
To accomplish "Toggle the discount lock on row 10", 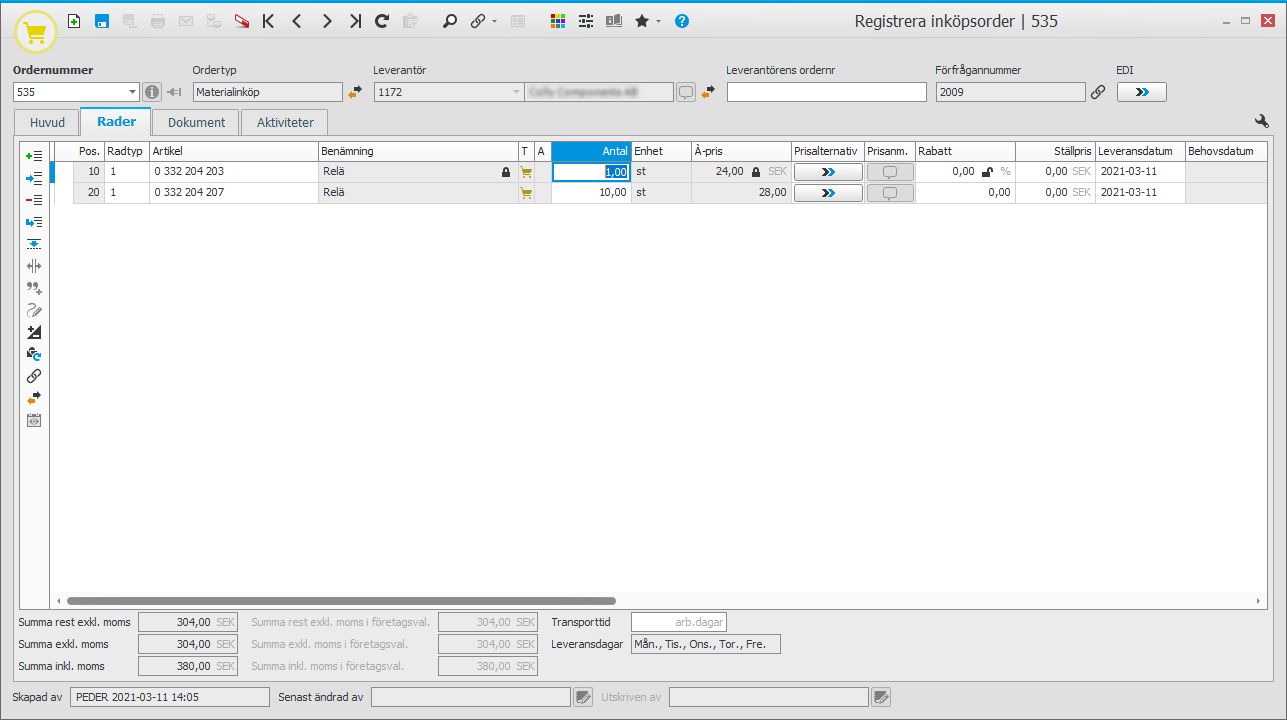I will pyautogui.click(x=987, y=172).
